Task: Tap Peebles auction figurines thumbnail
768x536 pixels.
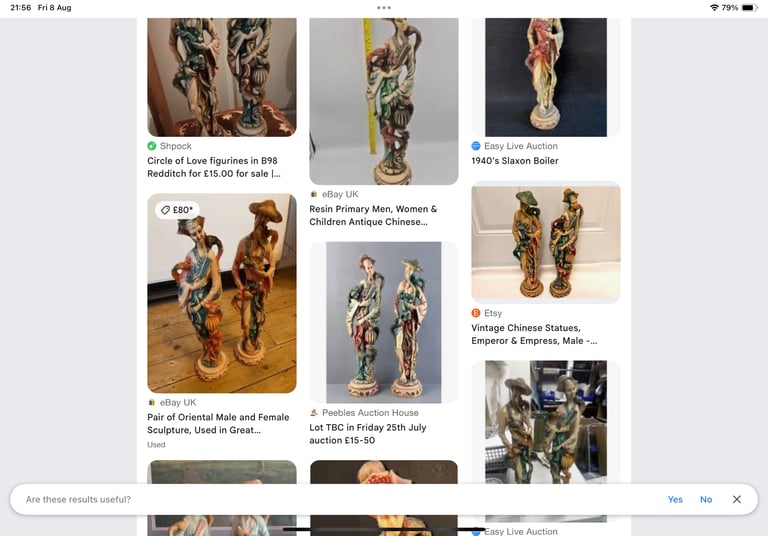Action: (384, 322)
